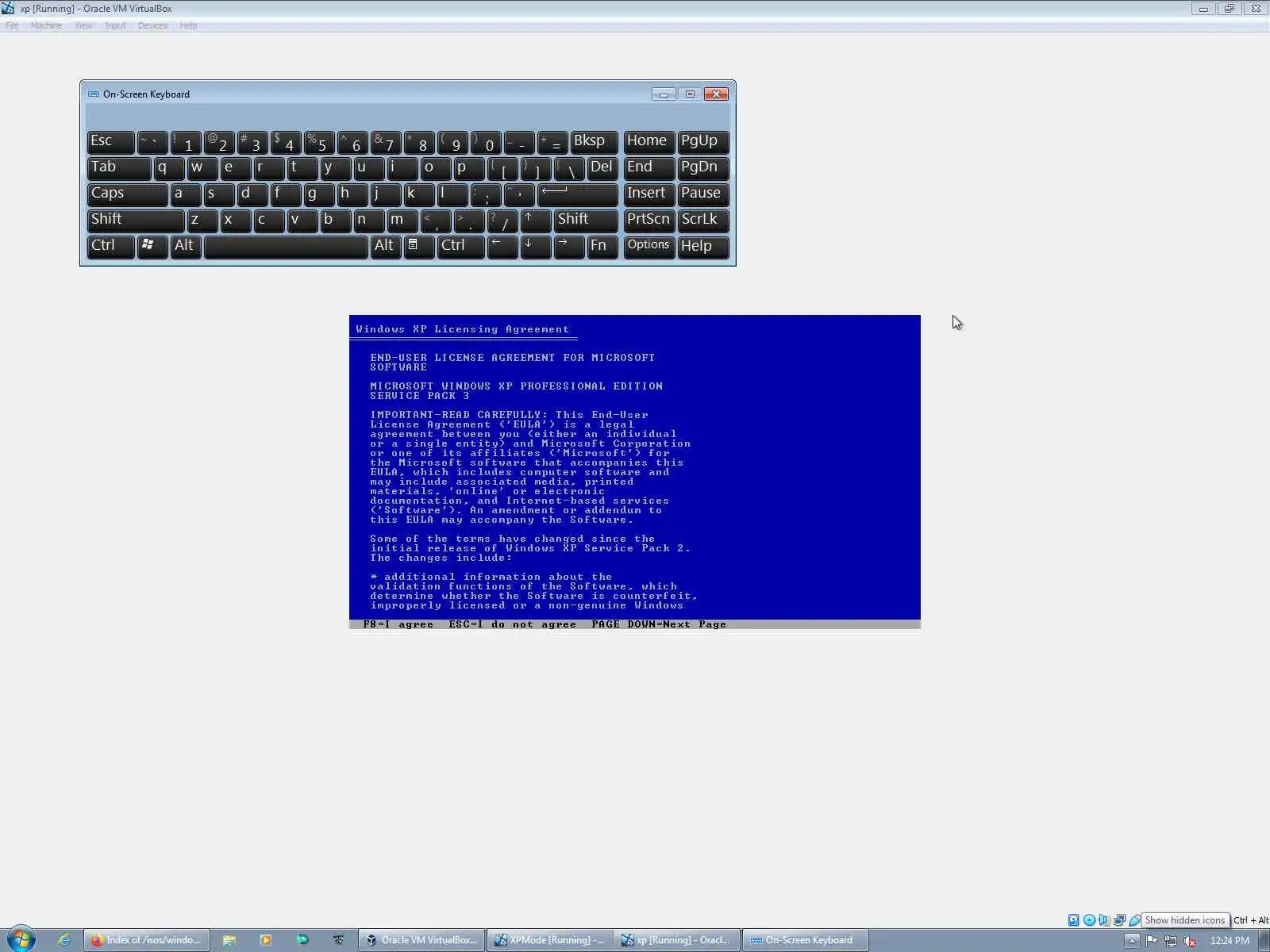Open Windows Media Player taskbar icon

266,940
